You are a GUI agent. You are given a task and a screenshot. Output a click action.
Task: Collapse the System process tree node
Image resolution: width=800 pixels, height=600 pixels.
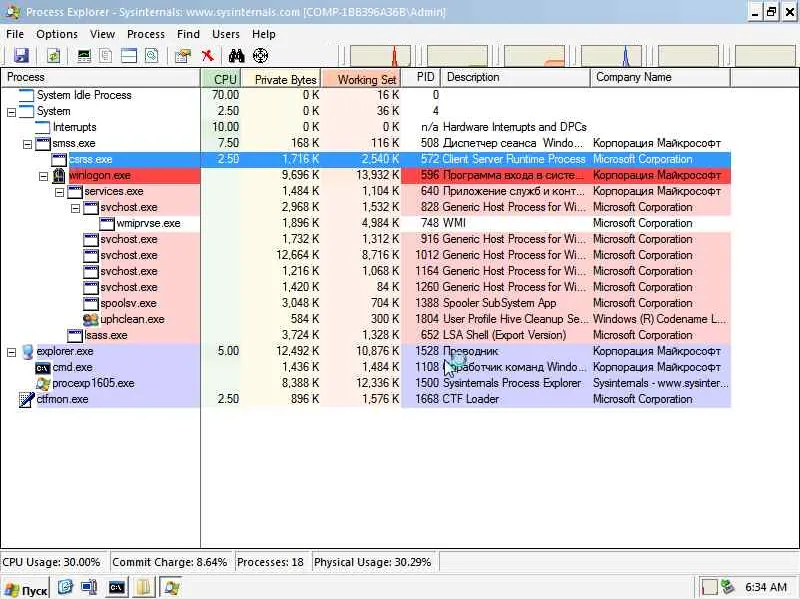11,112
